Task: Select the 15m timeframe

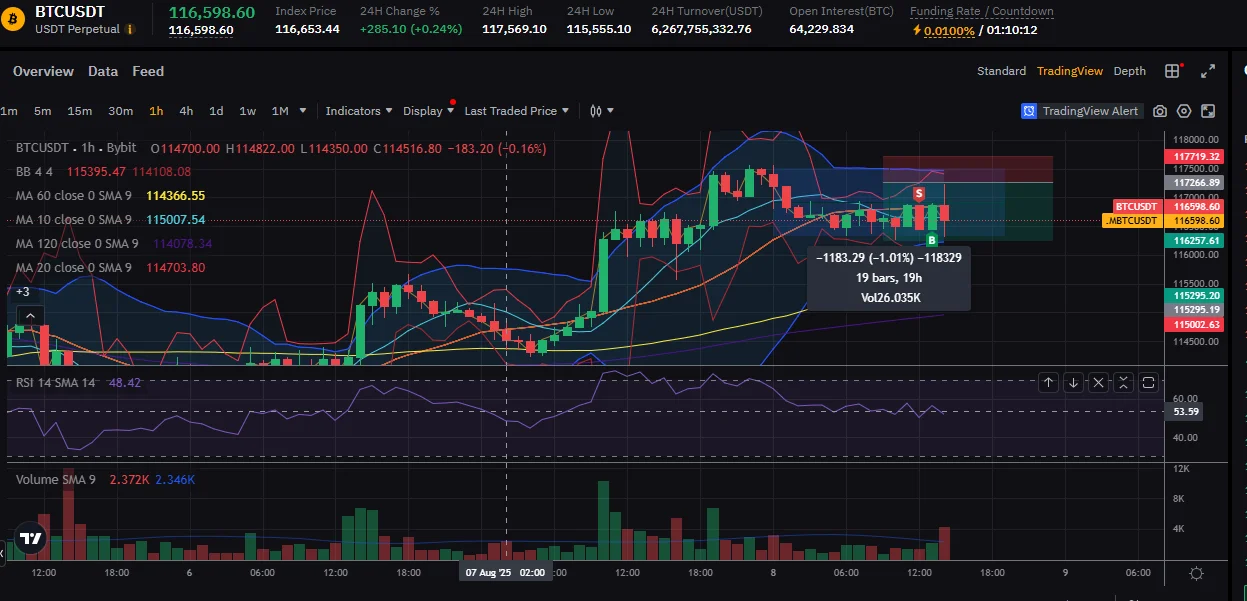Action: [x=79, y=111]
